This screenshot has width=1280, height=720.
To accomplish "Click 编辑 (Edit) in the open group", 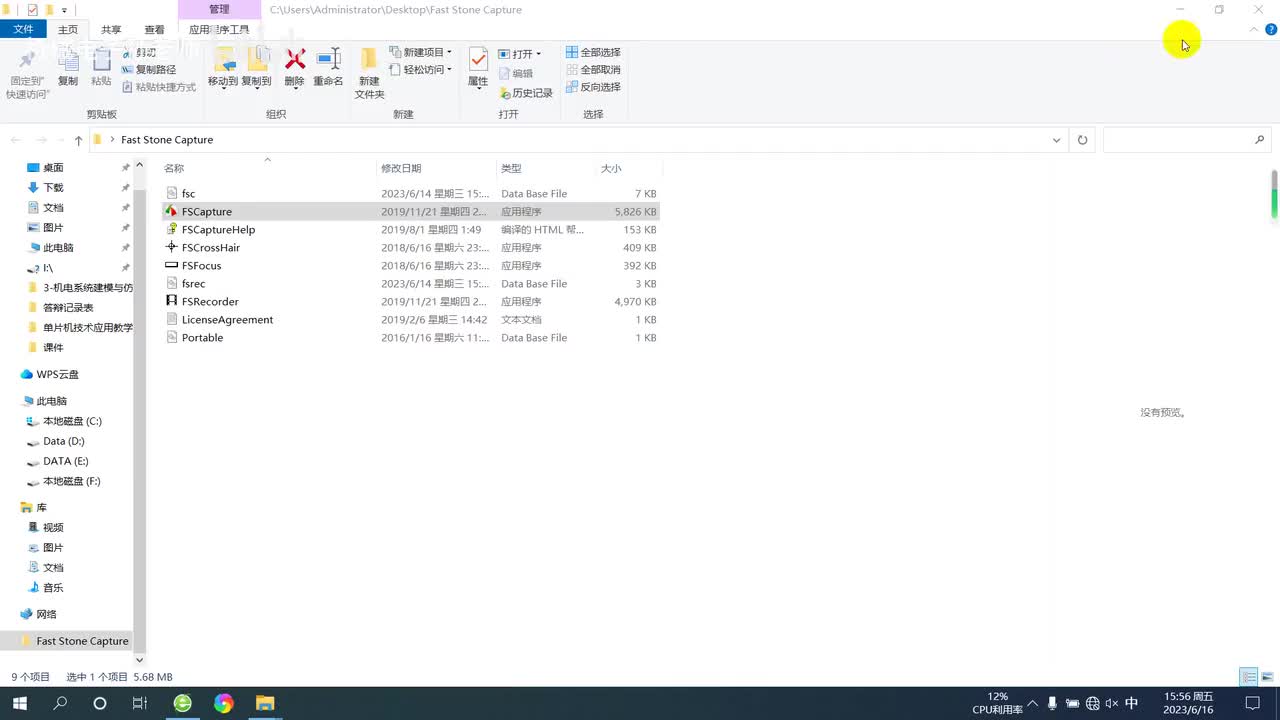I will tap(516, 73).
